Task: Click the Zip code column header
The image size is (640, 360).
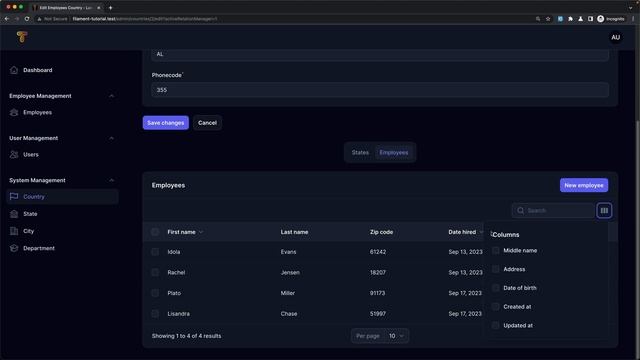Action: (381, 232)
